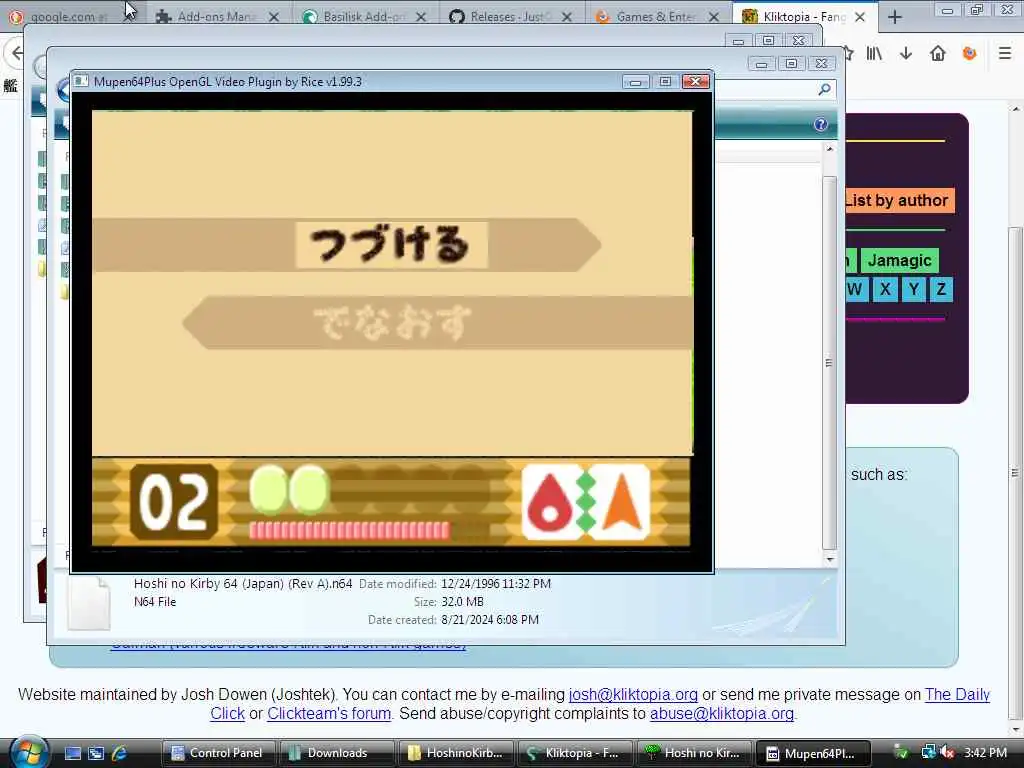Image resolution: width=1024 pixels, height=768 pixels.
Task: Open the browser hamburger menu
Action: coord(1005,54)
